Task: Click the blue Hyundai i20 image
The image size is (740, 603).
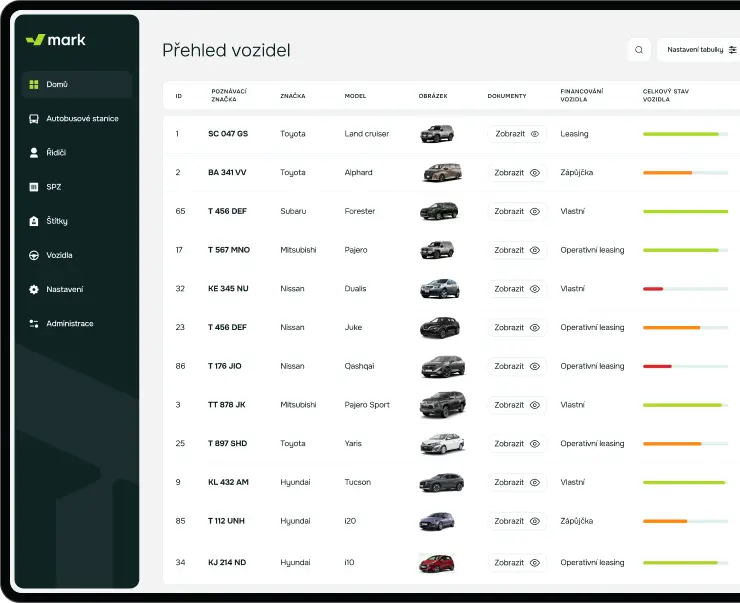Action: coord(437,521)
